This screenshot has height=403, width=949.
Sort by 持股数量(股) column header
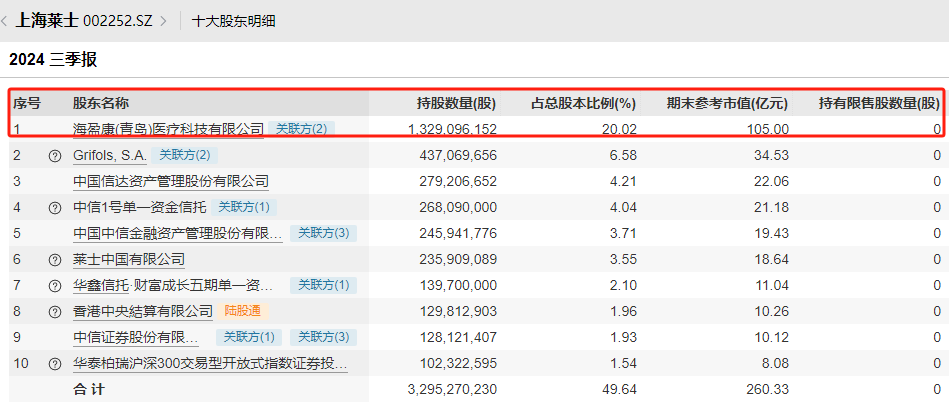[456, 103]
